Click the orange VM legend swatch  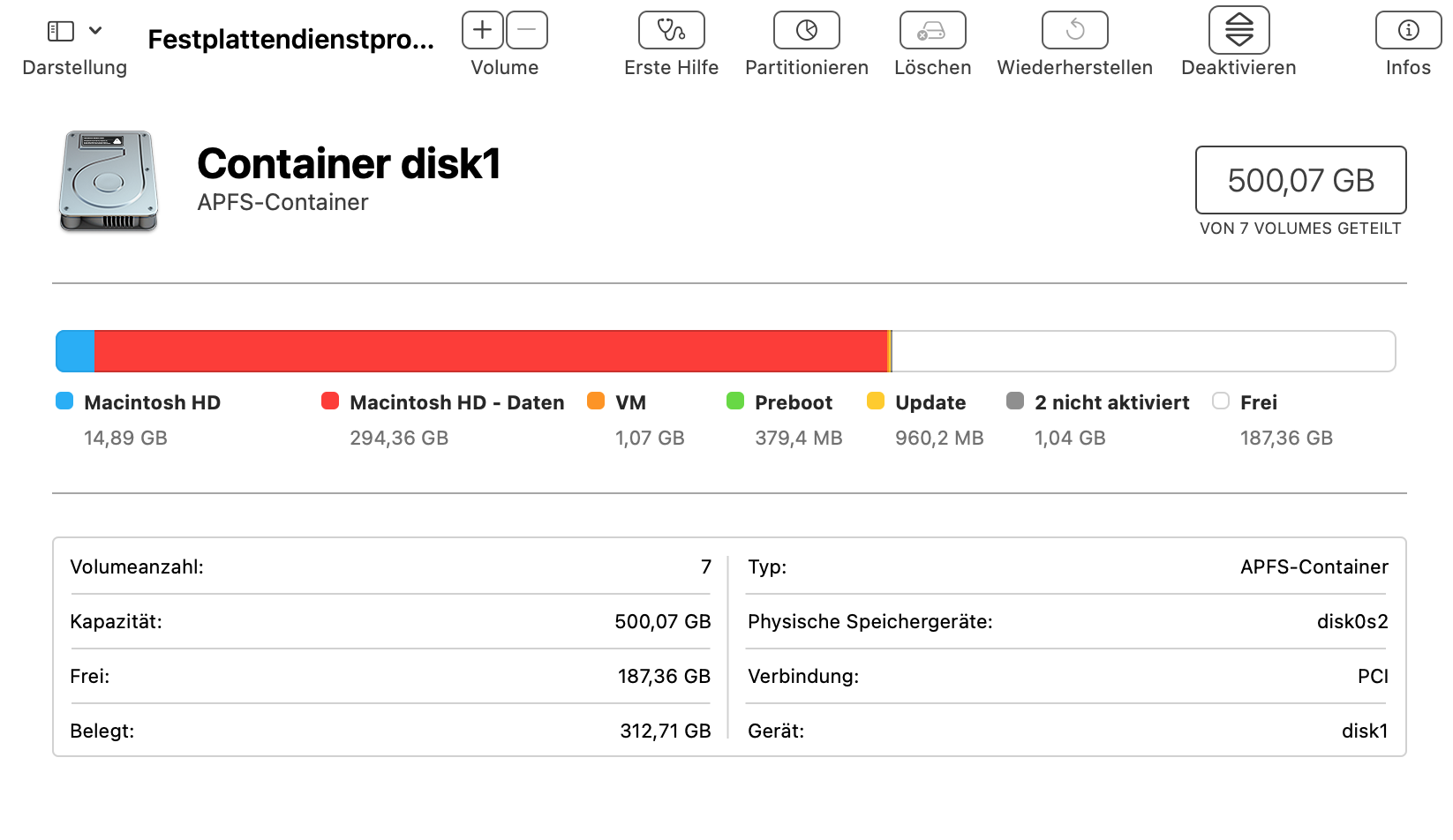click(x=596, y=401)
